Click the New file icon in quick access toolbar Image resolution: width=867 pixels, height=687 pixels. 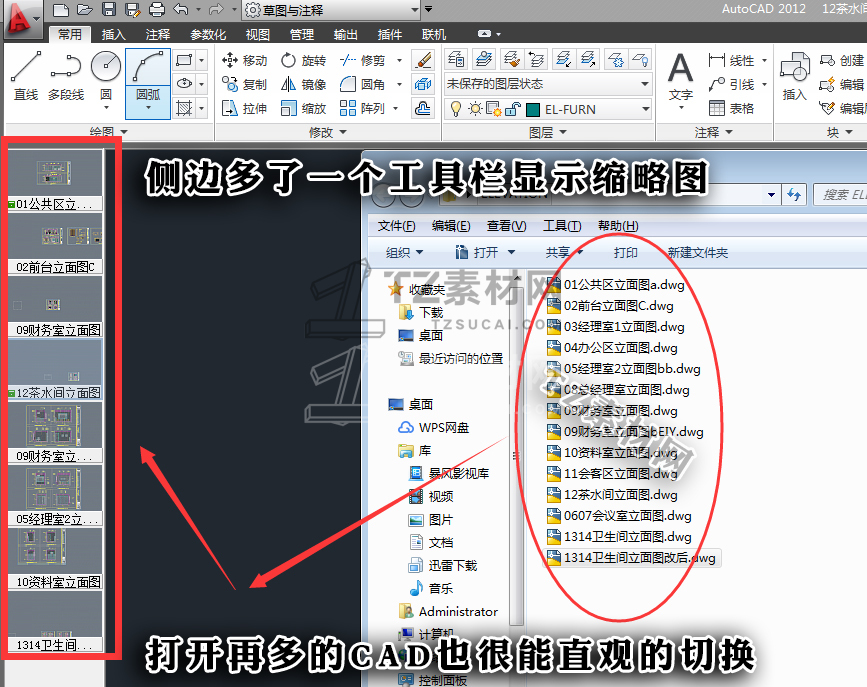click(61, 9)
